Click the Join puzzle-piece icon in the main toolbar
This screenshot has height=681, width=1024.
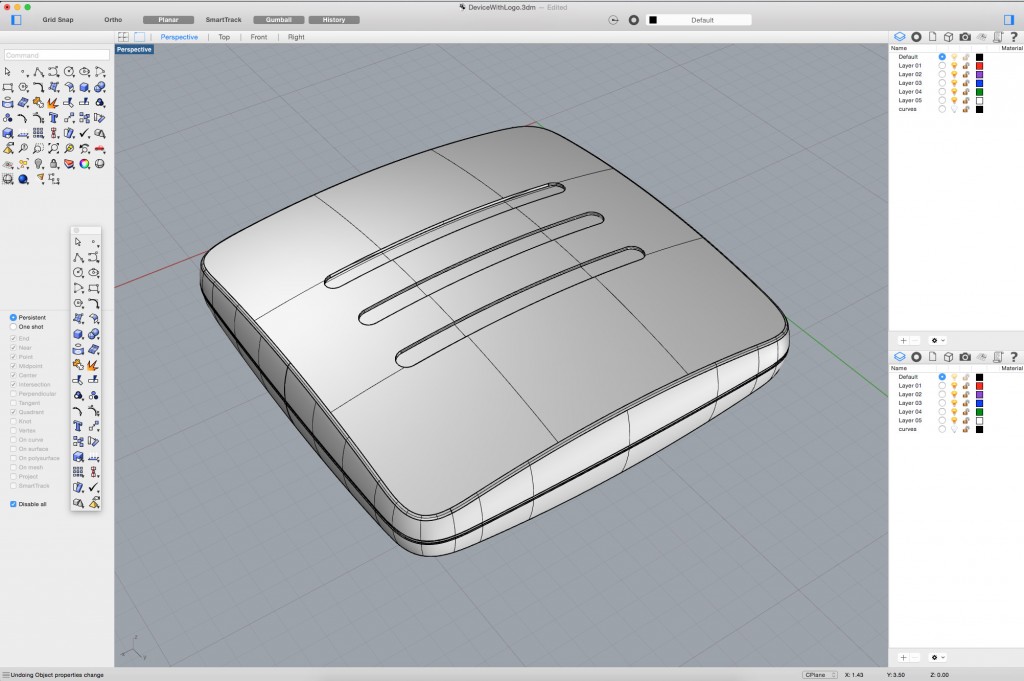click(x=39, y=103)
